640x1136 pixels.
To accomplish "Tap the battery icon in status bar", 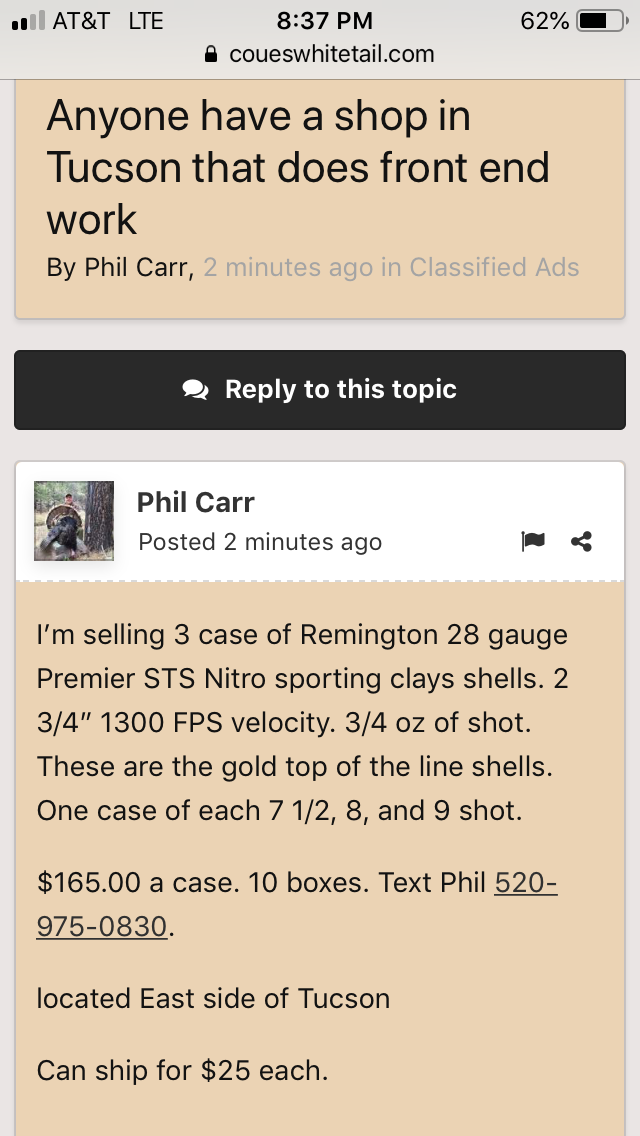I will point(602,21).
